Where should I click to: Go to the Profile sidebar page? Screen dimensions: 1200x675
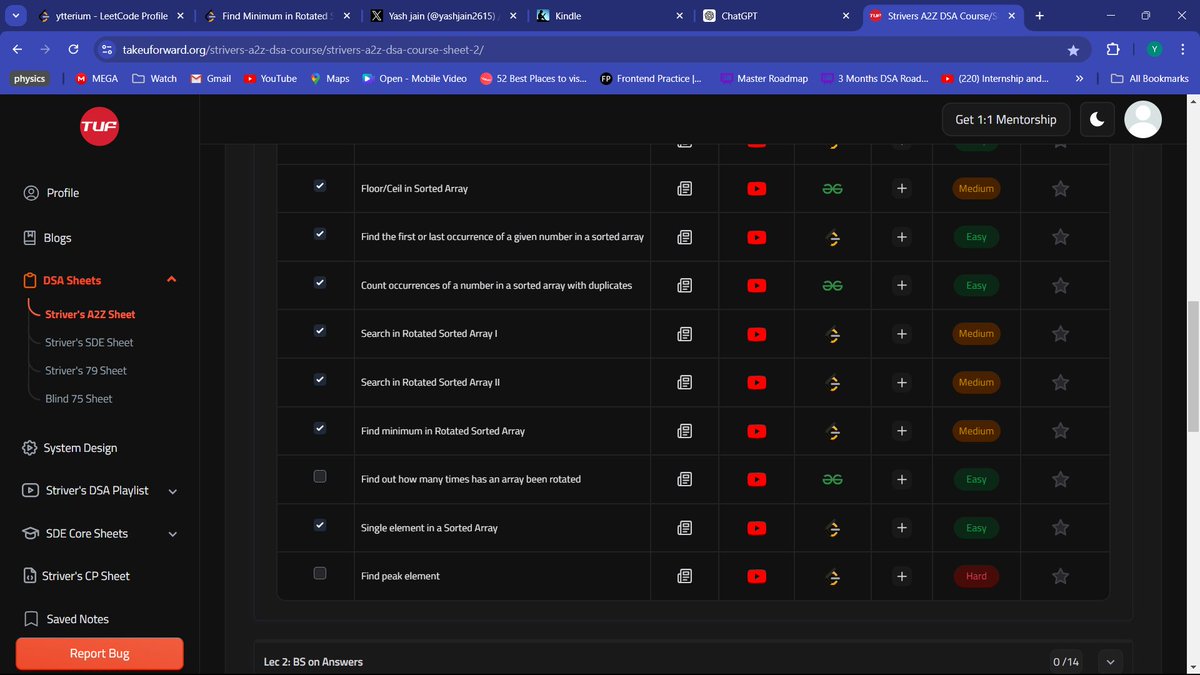pos(51,192)
